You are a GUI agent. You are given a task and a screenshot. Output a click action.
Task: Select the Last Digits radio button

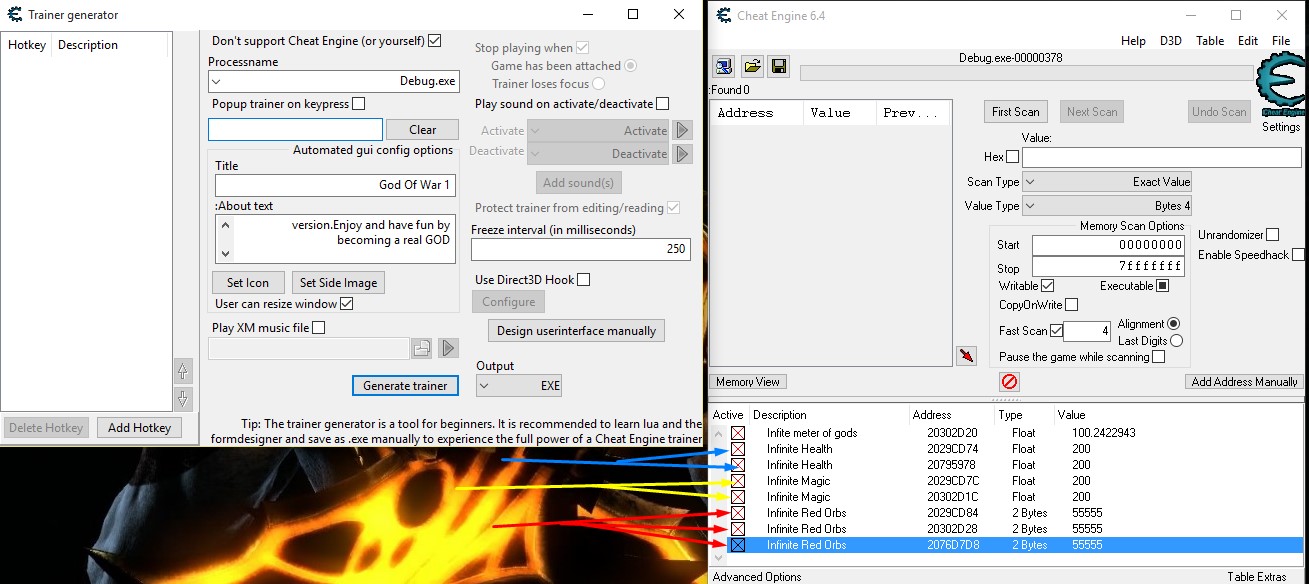(1176, 341)
